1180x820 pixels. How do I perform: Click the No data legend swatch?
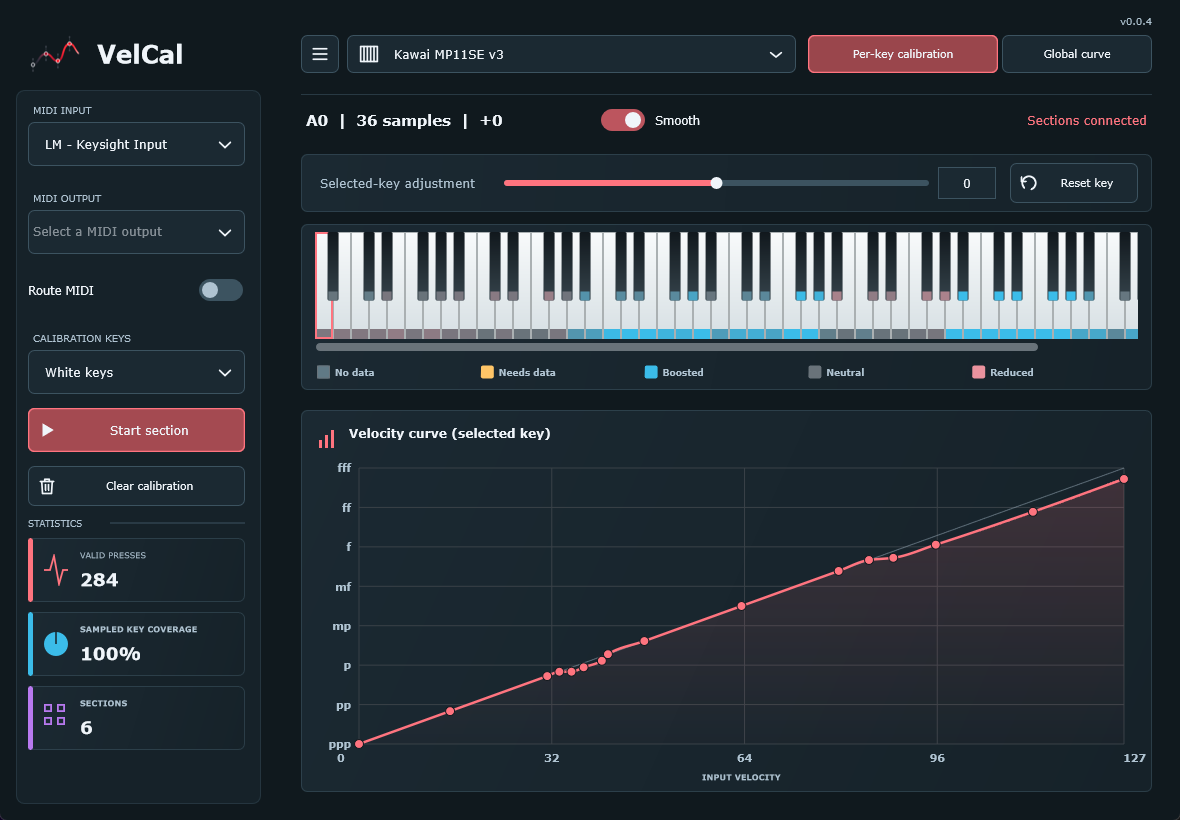coord(324,372)
